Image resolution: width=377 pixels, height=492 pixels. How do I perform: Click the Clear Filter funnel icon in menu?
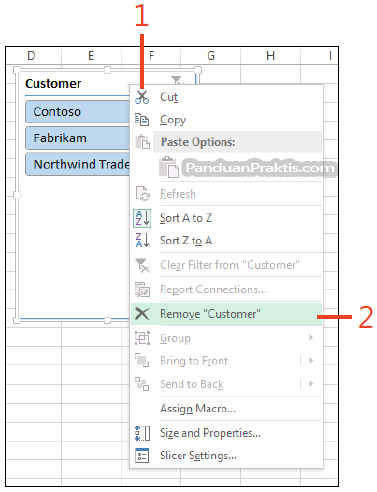coord(142,265)
